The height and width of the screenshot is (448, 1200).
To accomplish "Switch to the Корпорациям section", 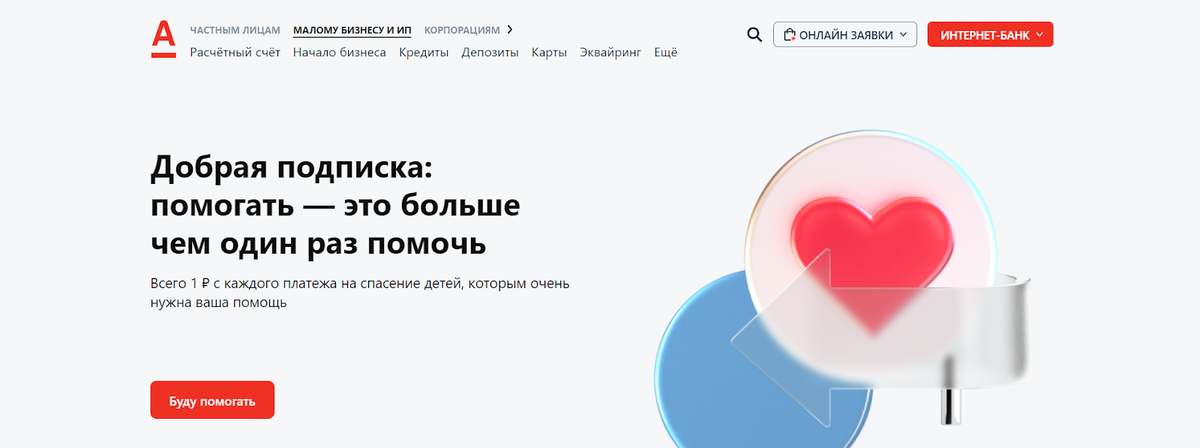I will click(x=462, y=31).
